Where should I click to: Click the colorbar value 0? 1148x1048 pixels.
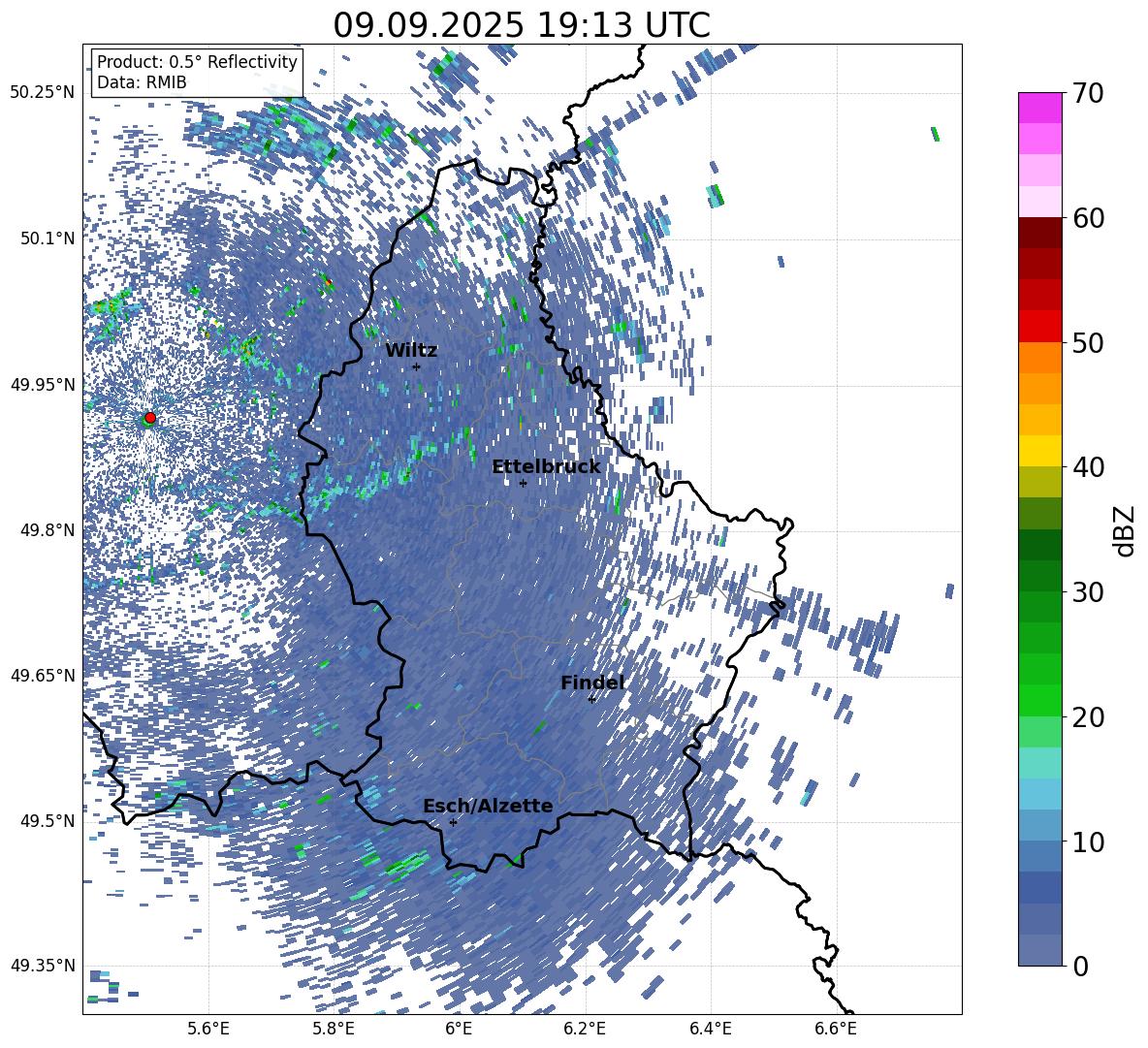point(1080,966)
